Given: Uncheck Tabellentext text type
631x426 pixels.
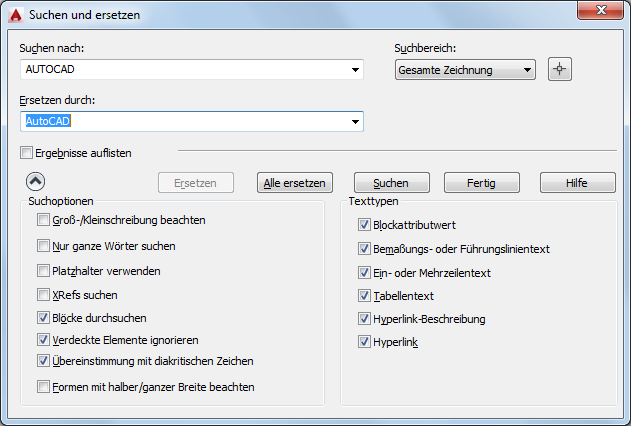Looking at the screenshot, I should 364,296.
